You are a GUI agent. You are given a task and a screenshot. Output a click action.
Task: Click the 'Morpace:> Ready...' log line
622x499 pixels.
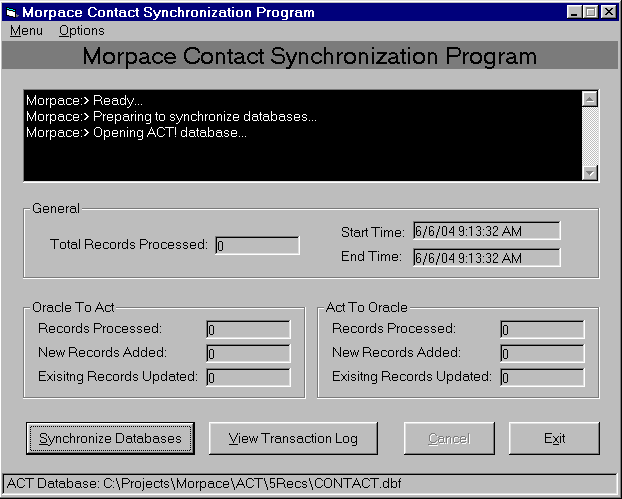click(x=84, y=100)
